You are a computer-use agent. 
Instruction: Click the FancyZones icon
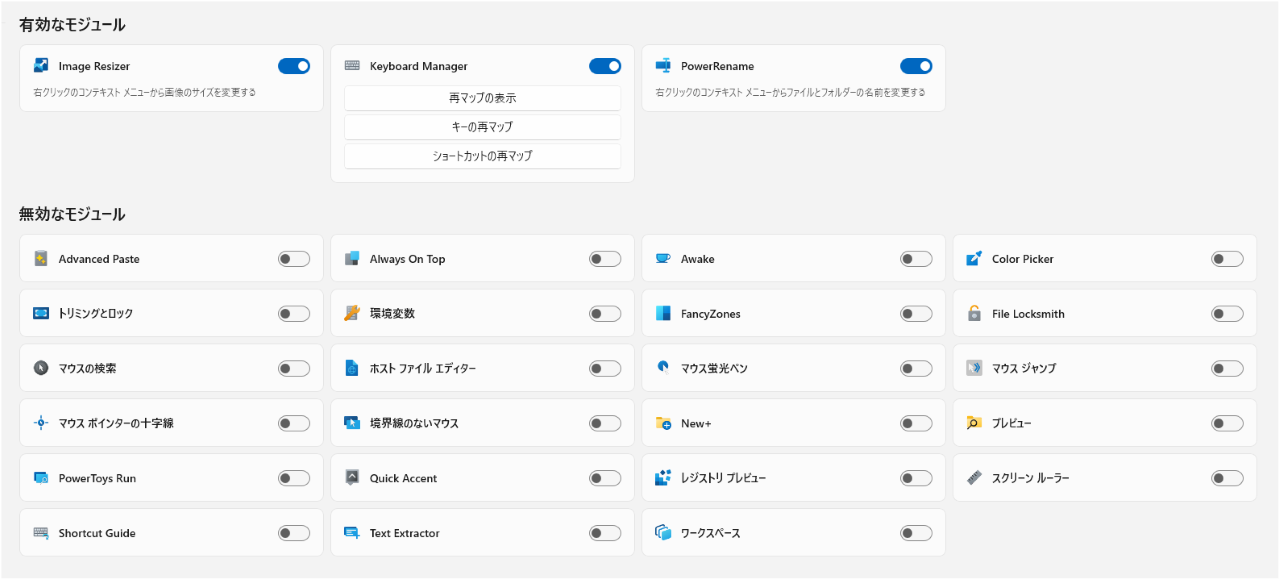663,314
